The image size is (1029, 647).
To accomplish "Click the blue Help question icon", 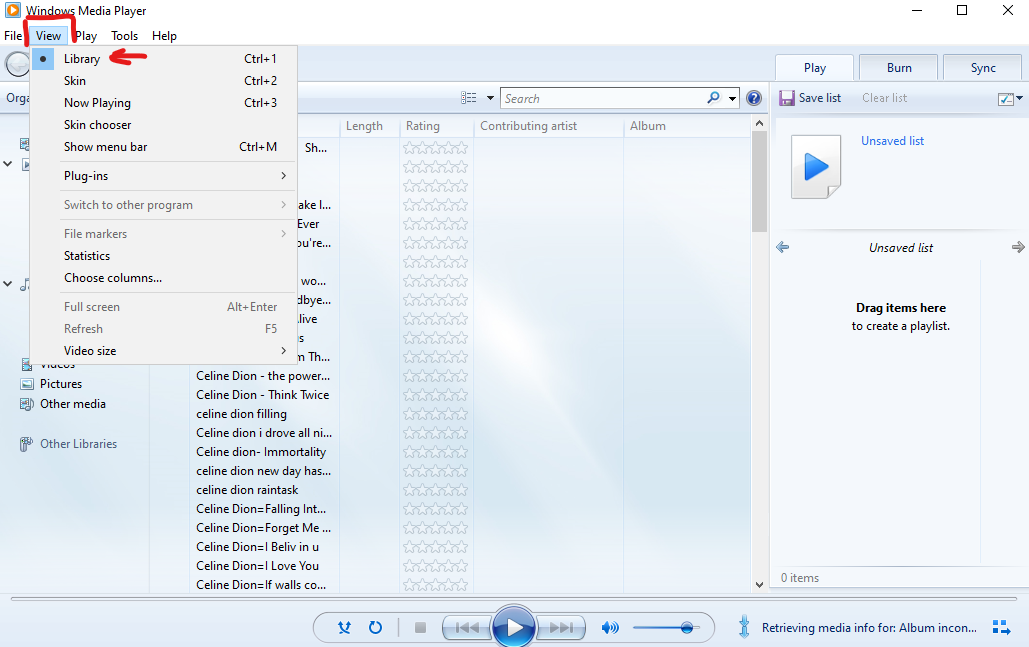I will coord(754,98).
